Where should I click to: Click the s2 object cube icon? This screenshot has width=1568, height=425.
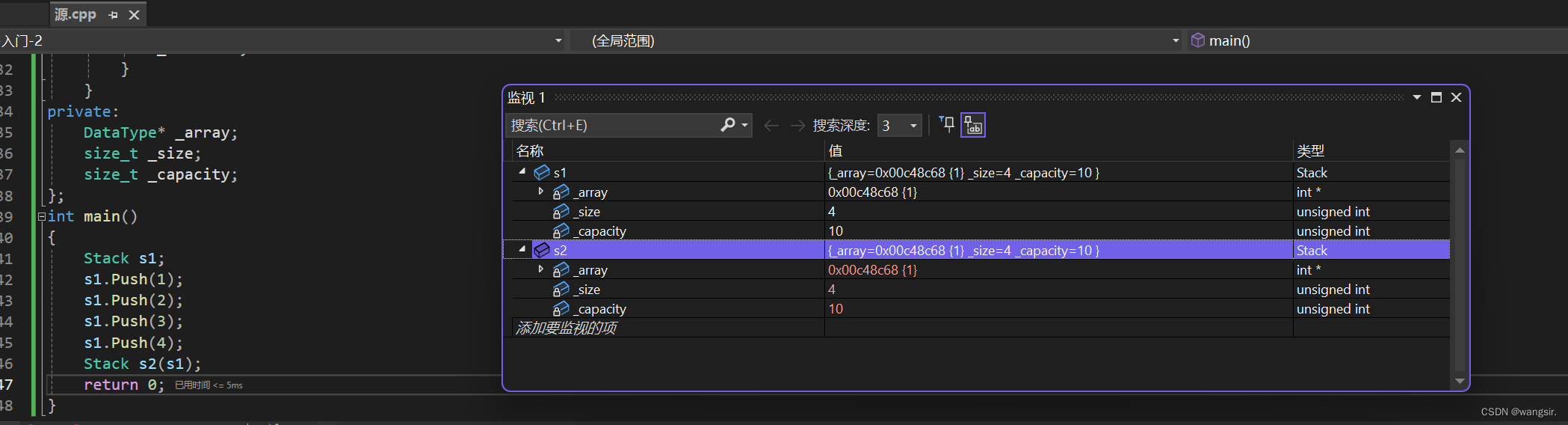tap(542, 251)
